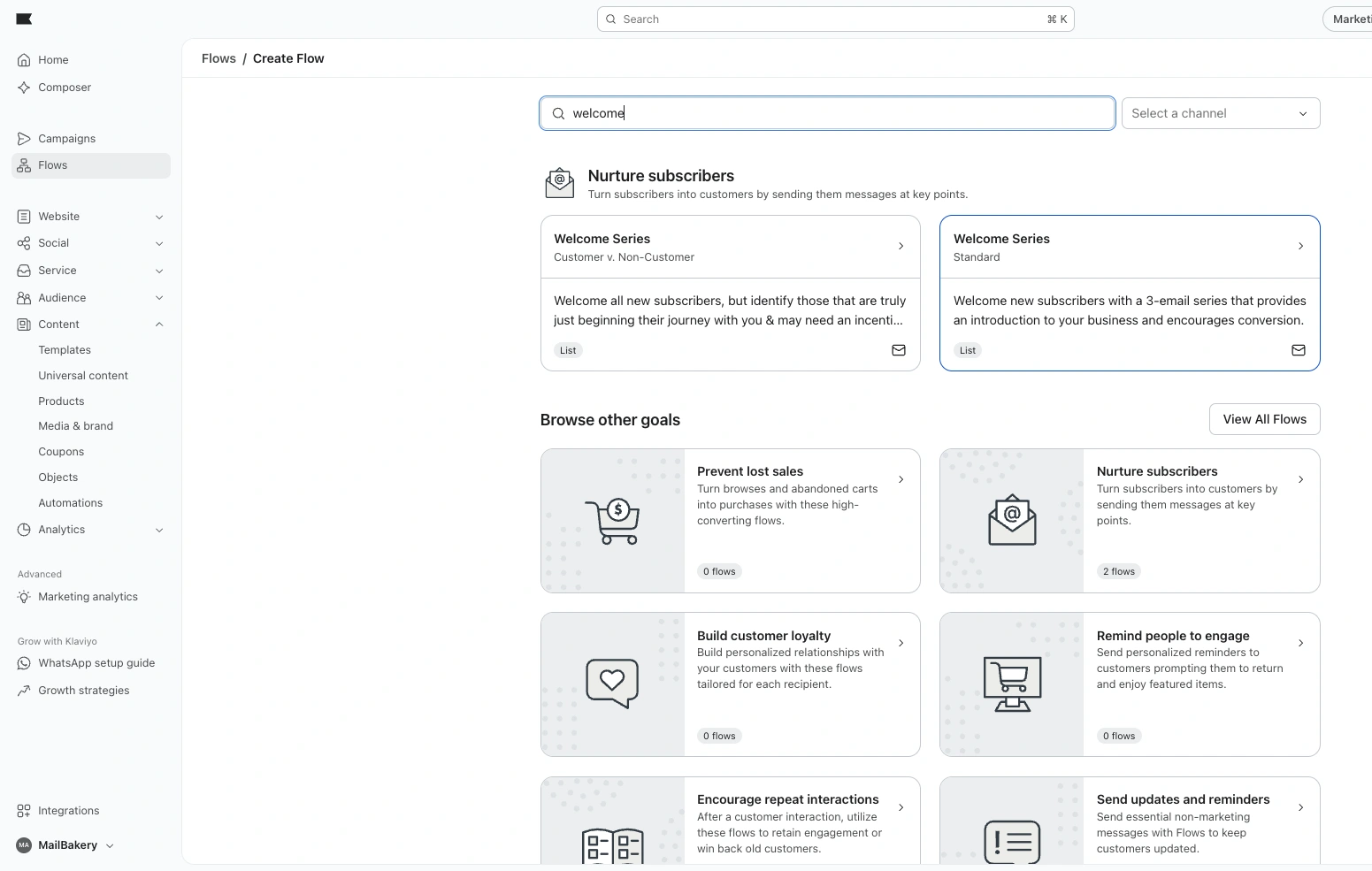Expand the Service sidebar section chevron
1372x871 pixels.
coord(159,271)
